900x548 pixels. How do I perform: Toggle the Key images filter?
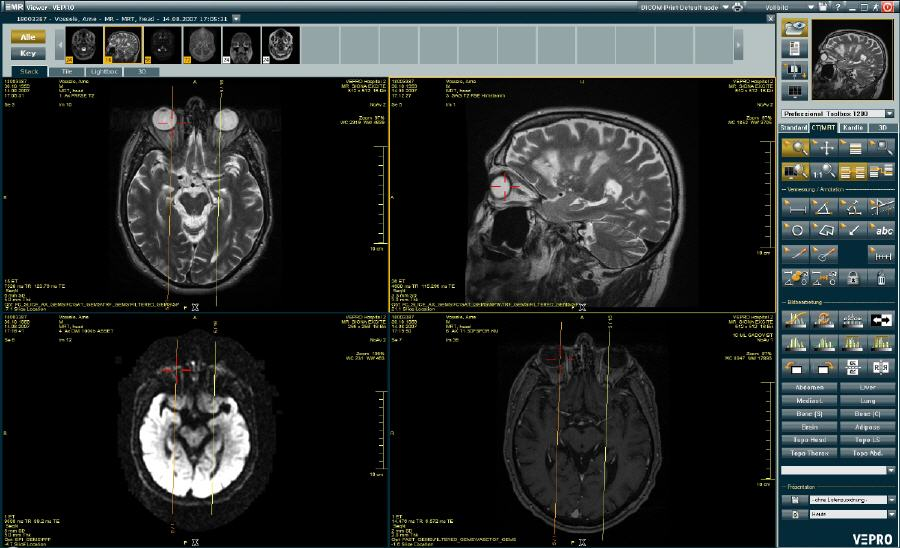28,53
